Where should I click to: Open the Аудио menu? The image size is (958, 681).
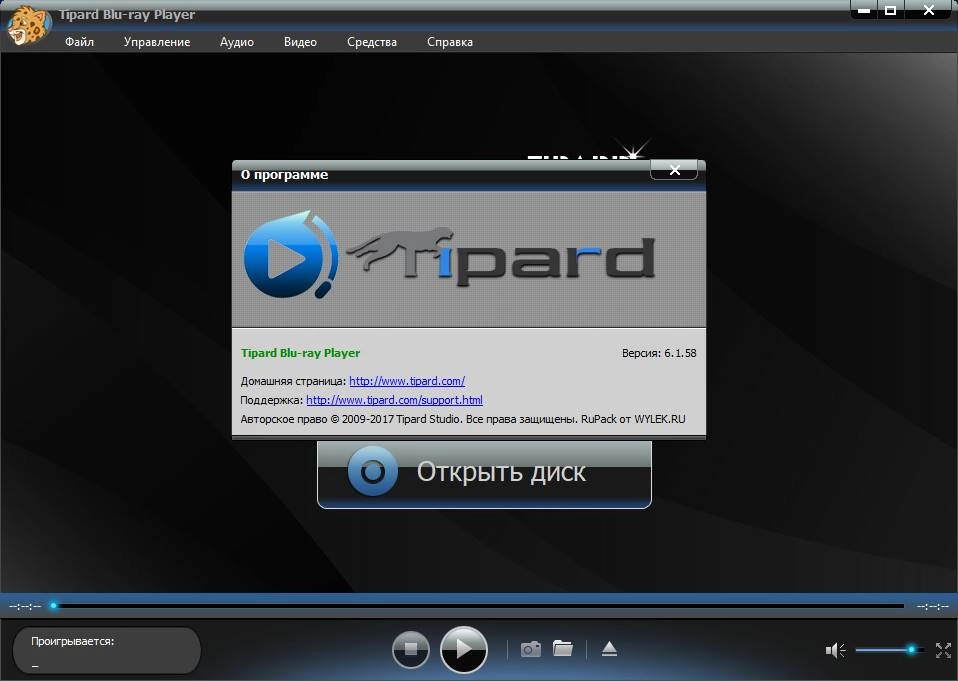pyautogui.click(x=236, y=42)
